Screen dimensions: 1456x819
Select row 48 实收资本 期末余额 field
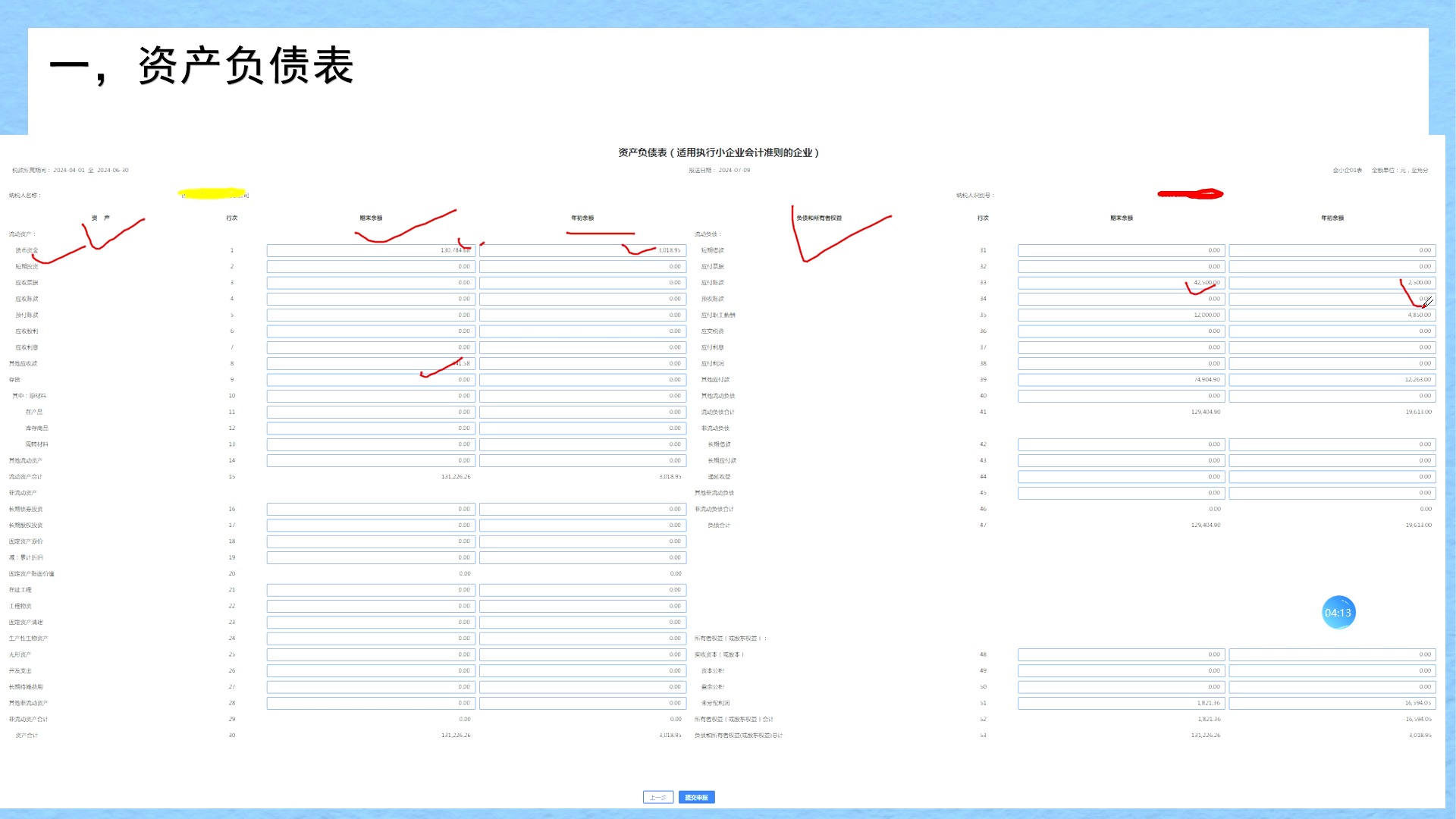point(1122,655)
